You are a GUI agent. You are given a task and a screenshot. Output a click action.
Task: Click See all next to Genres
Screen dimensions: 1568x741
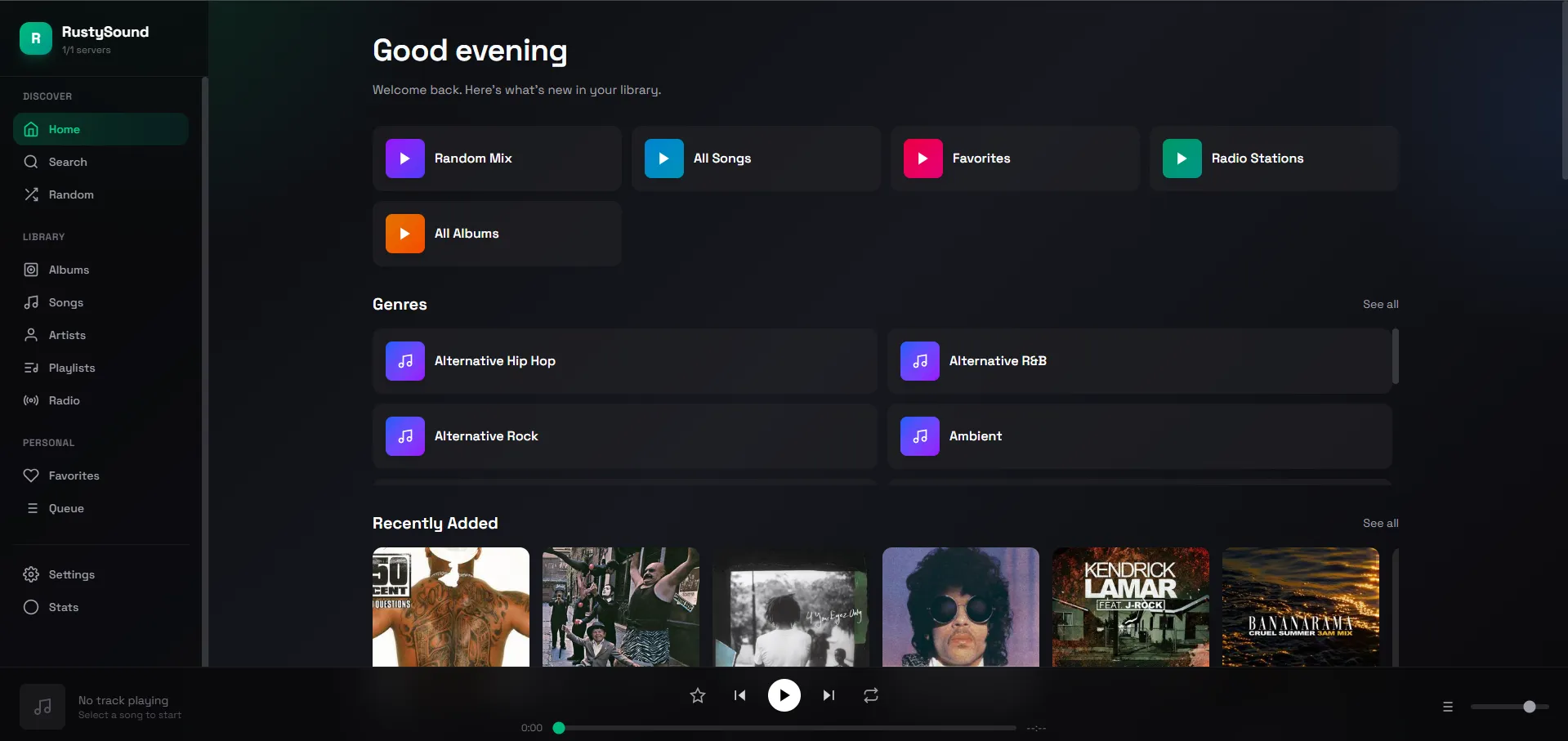(1380, 304)
